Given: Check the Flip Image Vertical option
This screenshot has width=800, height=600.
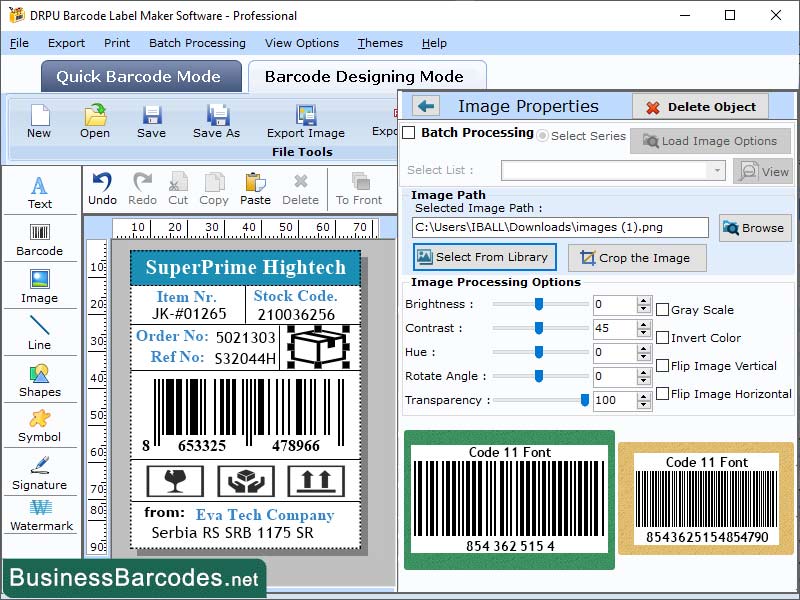Looking at the screenshot, I should point(663,366).
